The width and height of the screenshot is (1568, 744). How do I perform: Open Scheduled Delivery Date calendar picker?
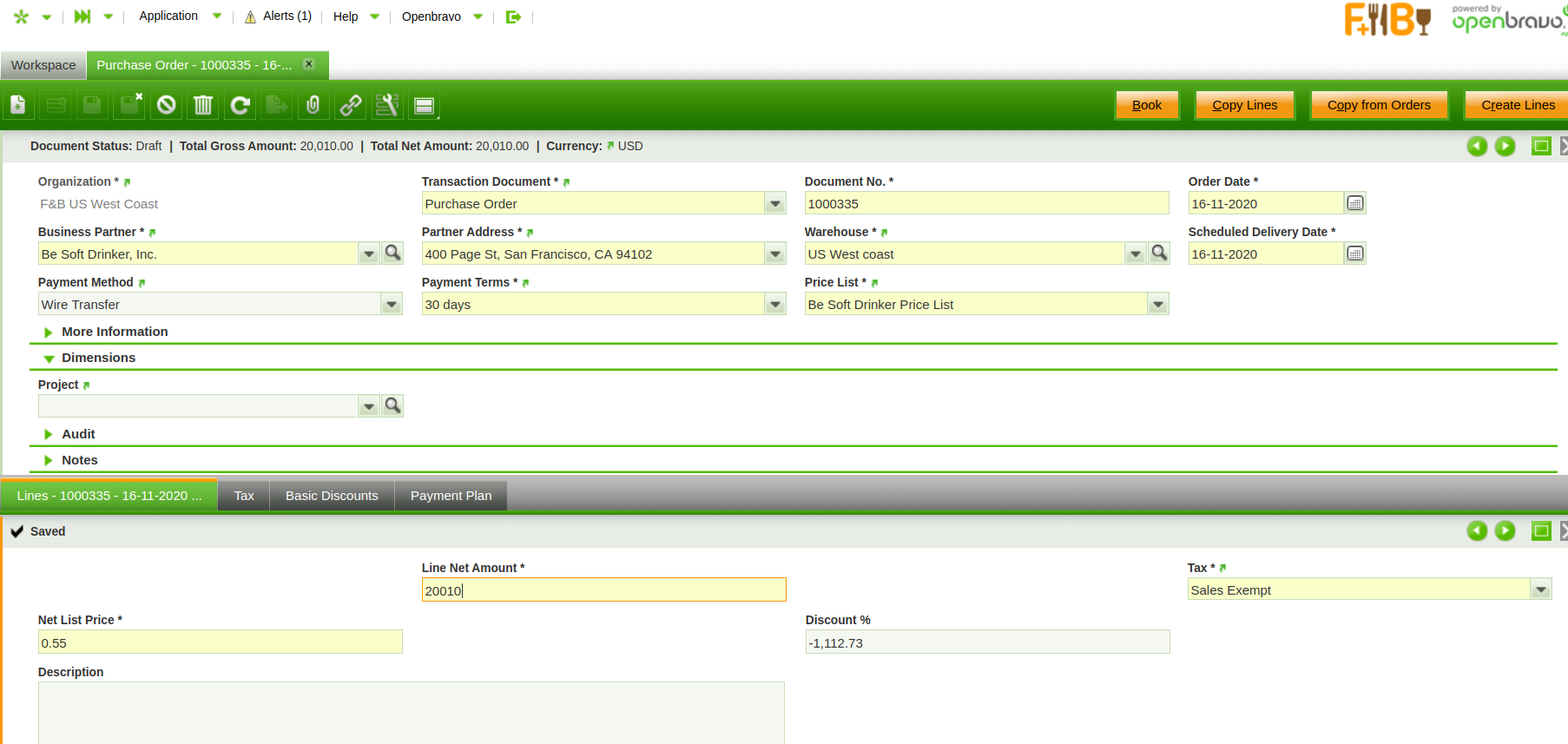1355,253
